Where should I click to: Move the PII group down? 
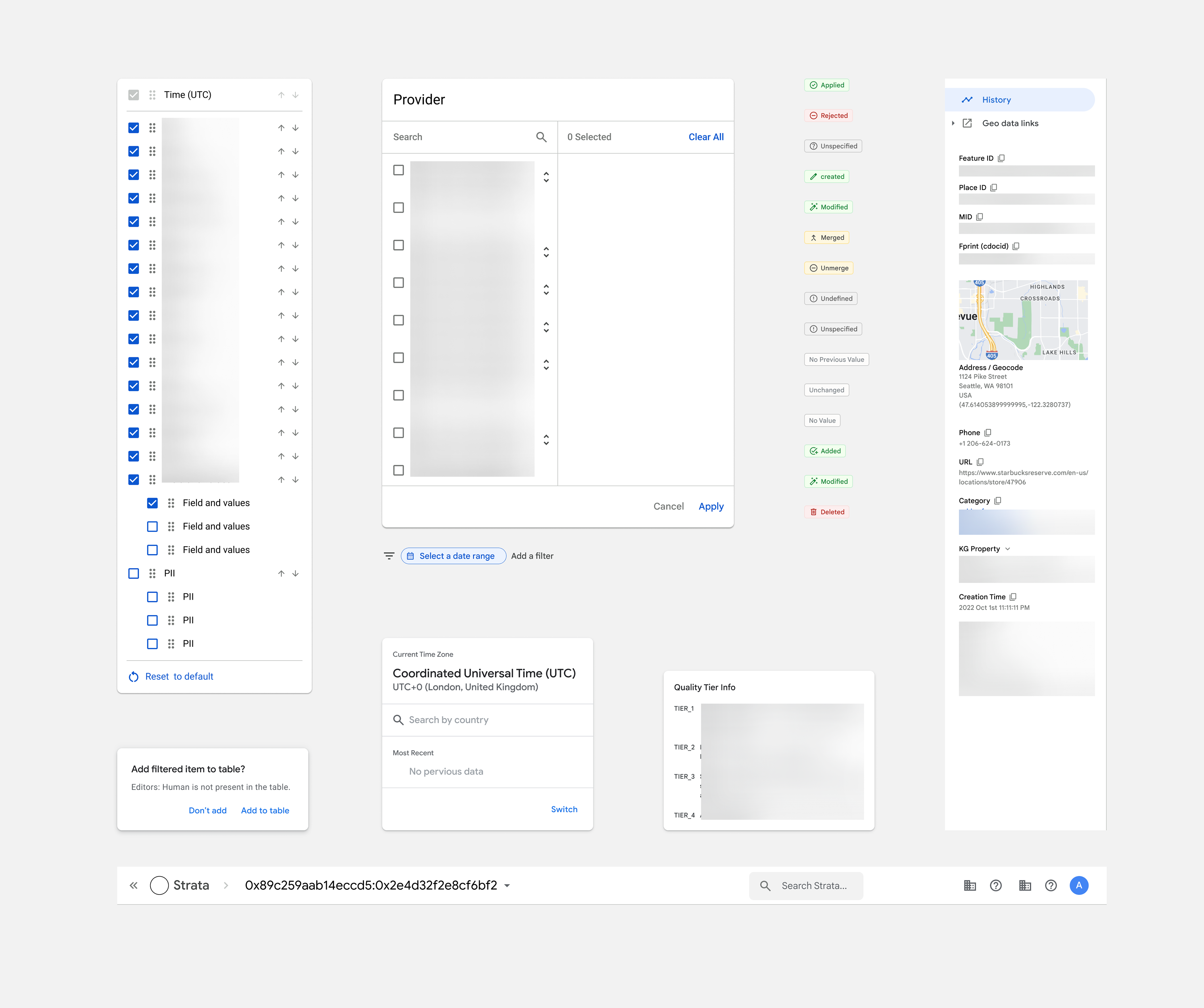(295, 573)
